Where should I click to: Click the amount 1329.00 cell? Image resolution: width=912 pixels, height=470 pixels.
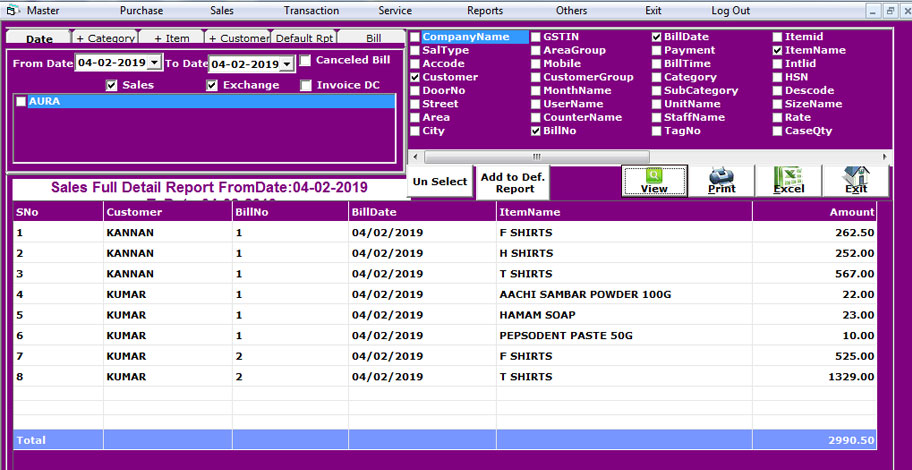[814, 377]
